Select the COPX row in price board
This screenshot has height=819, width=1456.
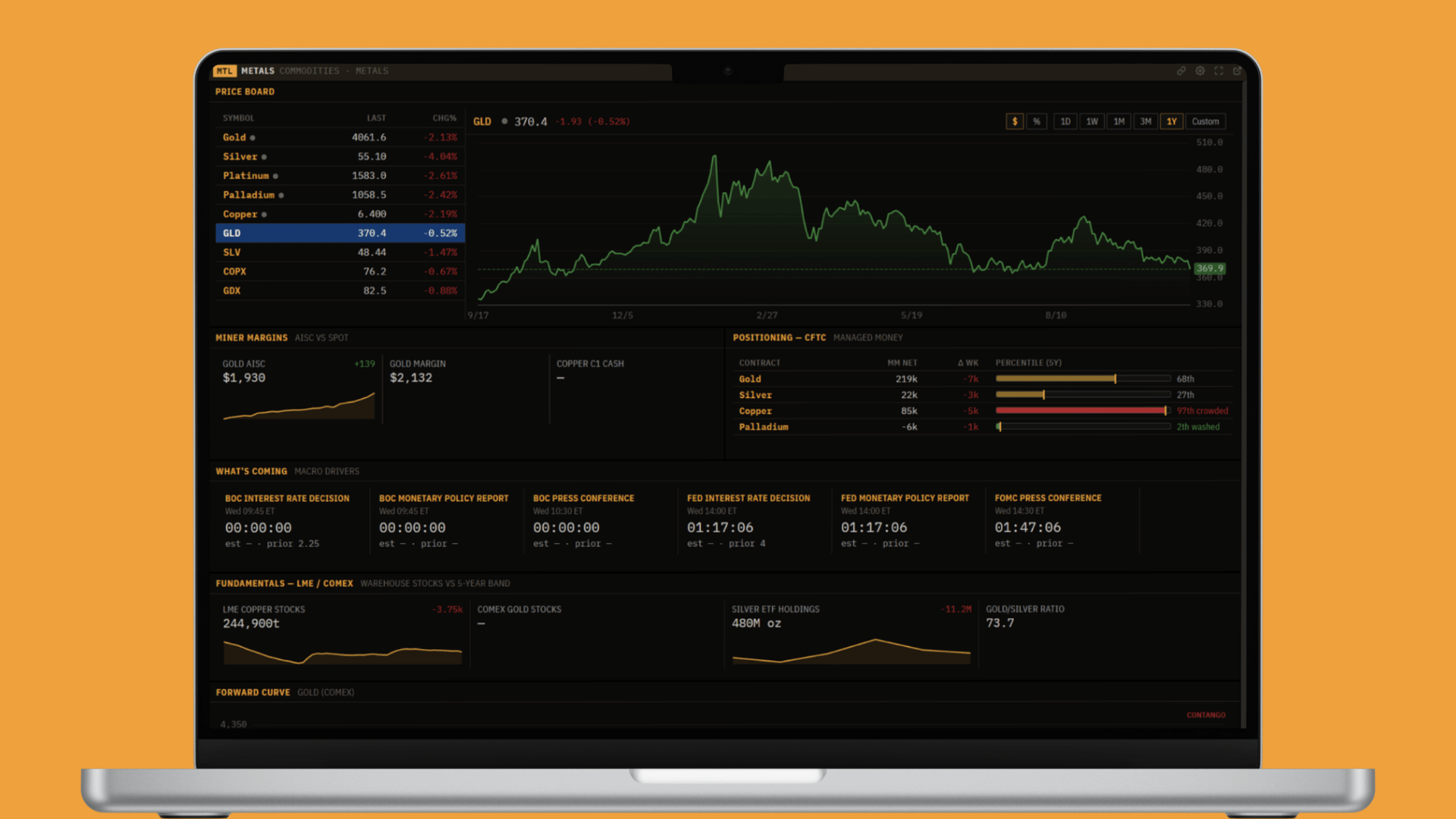click(340, 271)
